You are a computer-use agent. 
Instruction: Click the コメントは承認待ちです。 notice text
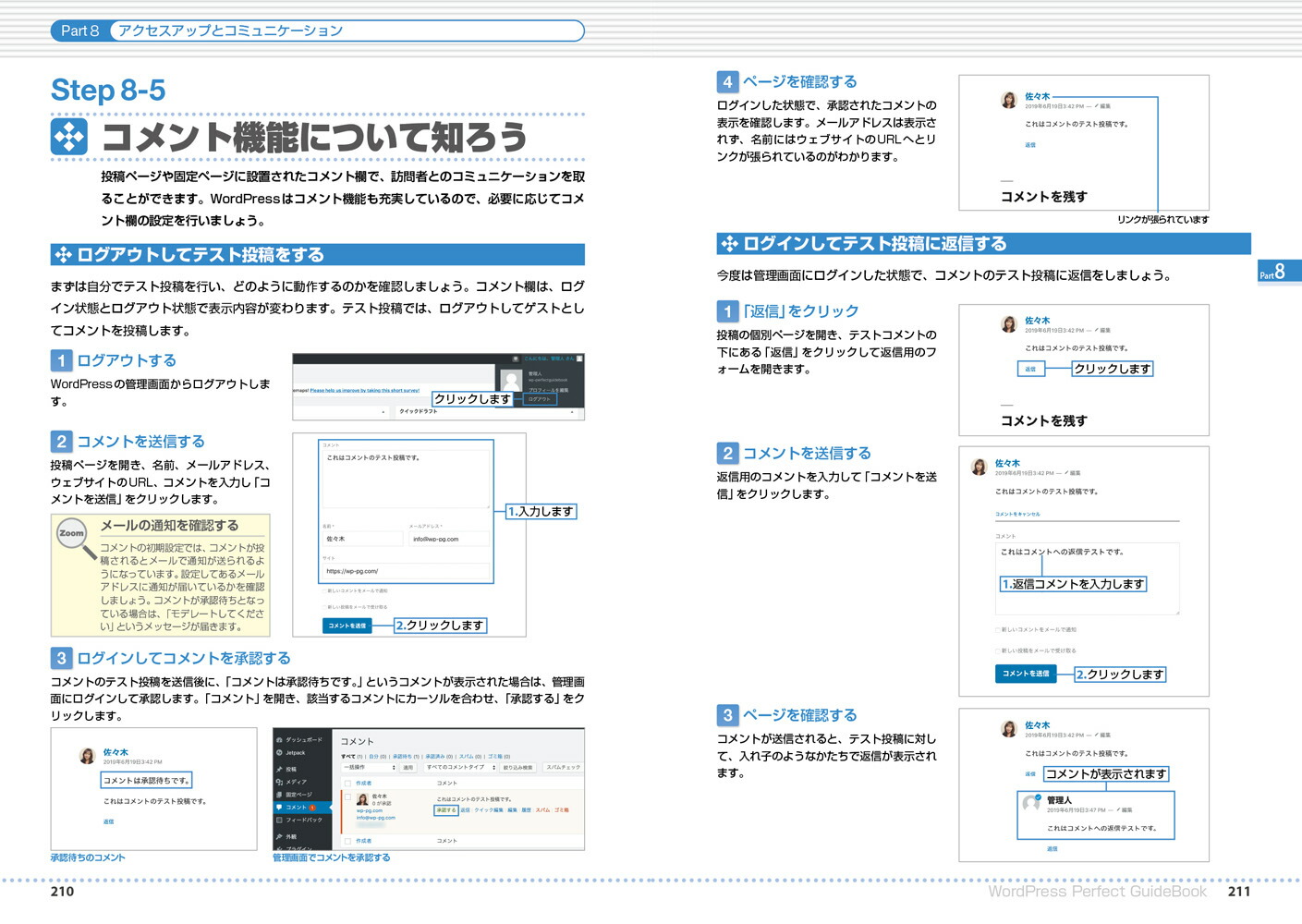point(148,781)
